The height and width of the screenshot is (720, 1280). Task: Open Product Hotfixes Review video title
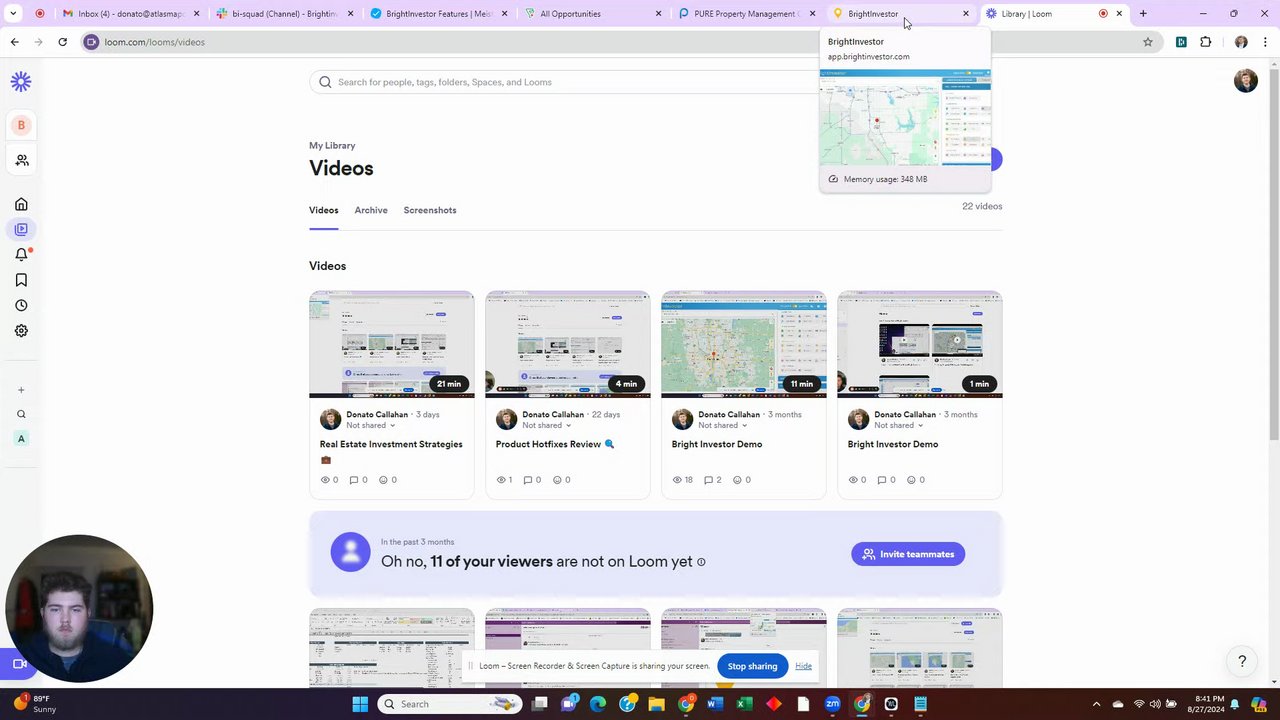555,444
